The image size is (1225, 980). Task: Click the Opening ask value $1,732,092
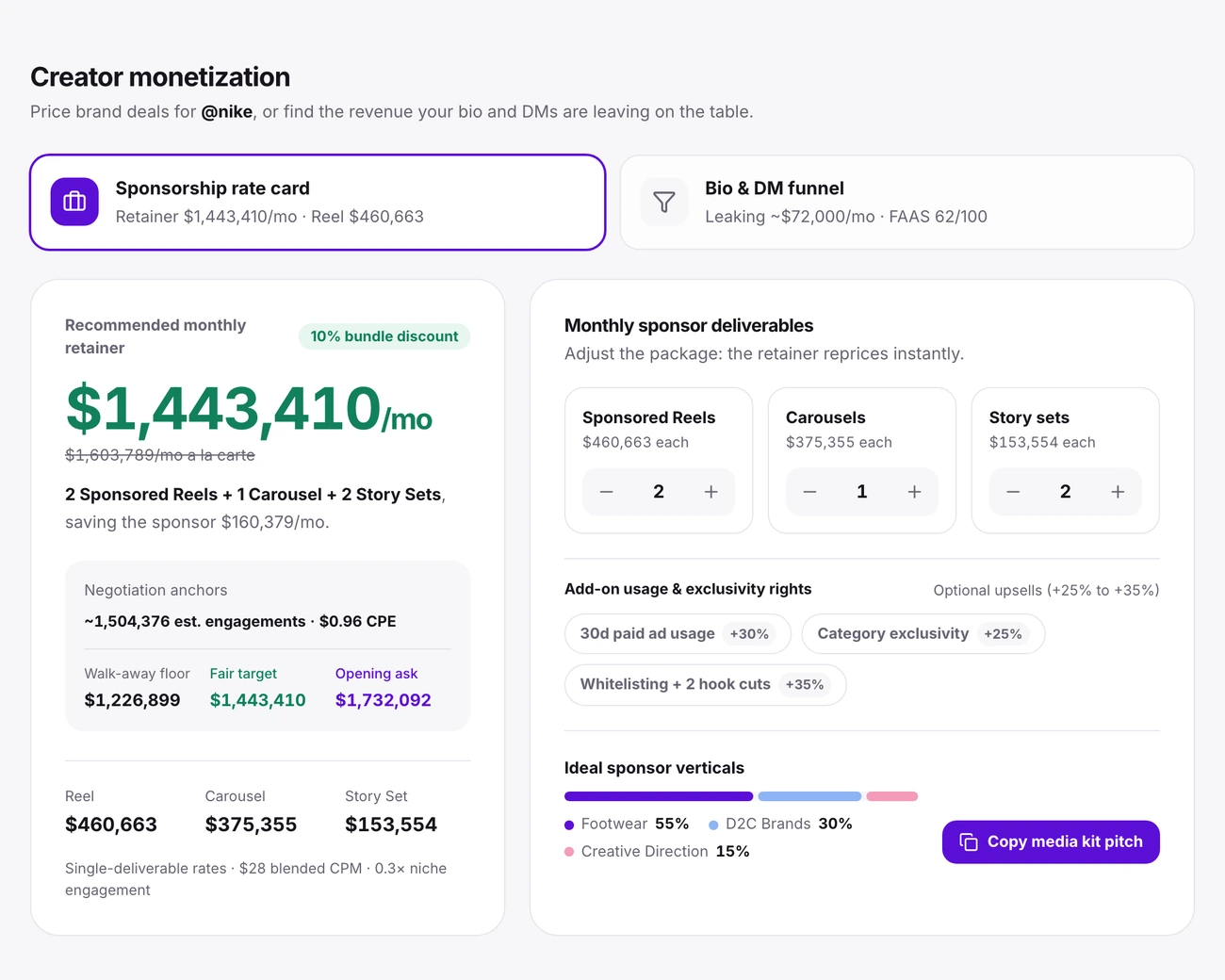384,700
